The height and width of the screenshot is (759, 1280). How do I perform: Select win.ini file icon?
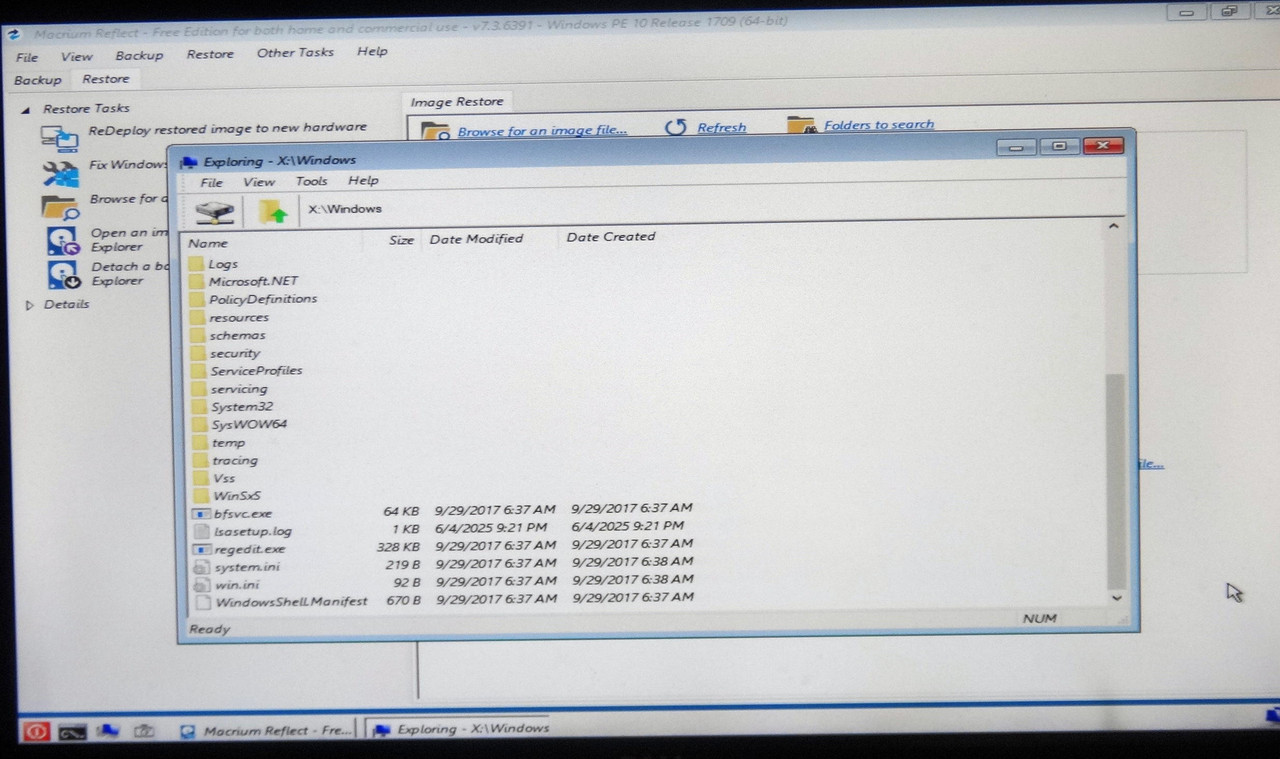(200, 585)
